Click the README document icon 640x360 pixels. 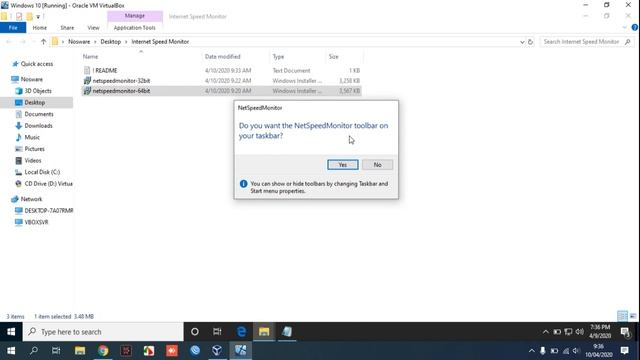click(87, 71)
